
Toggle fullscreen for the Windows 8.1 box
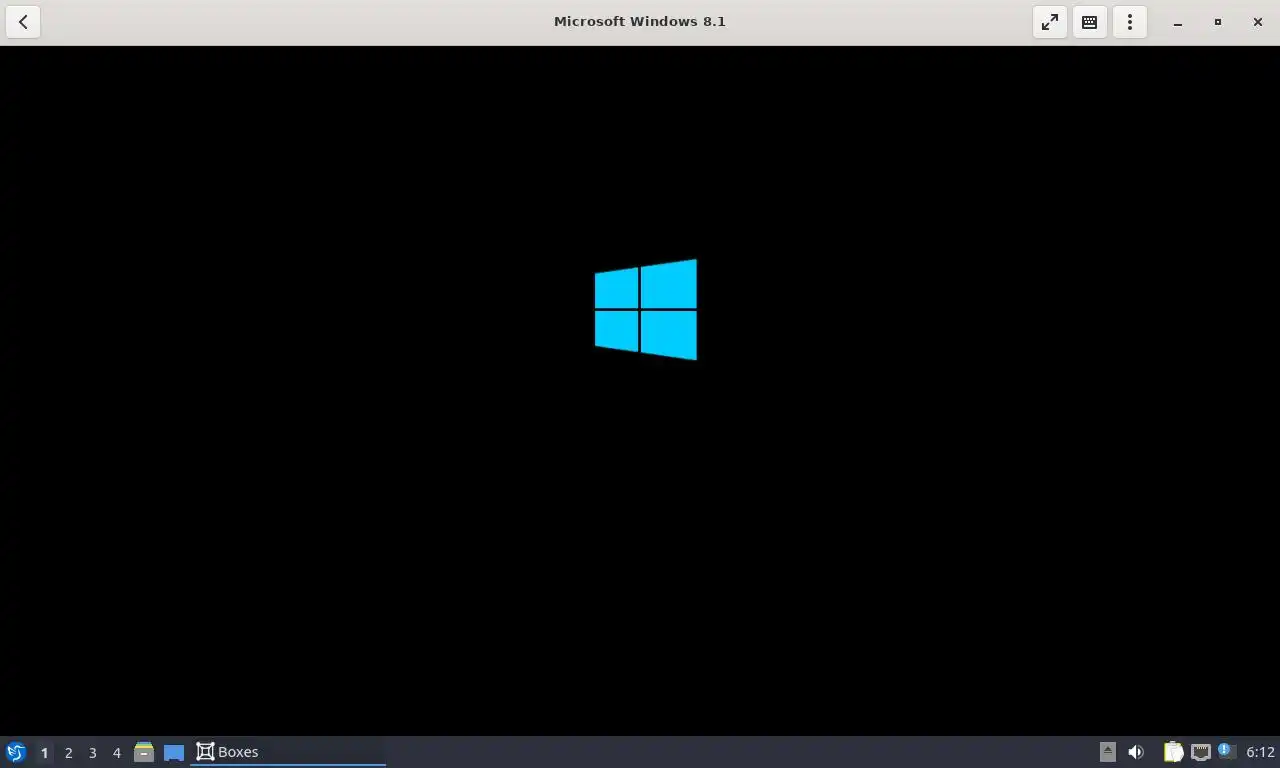coord(1050,22)
